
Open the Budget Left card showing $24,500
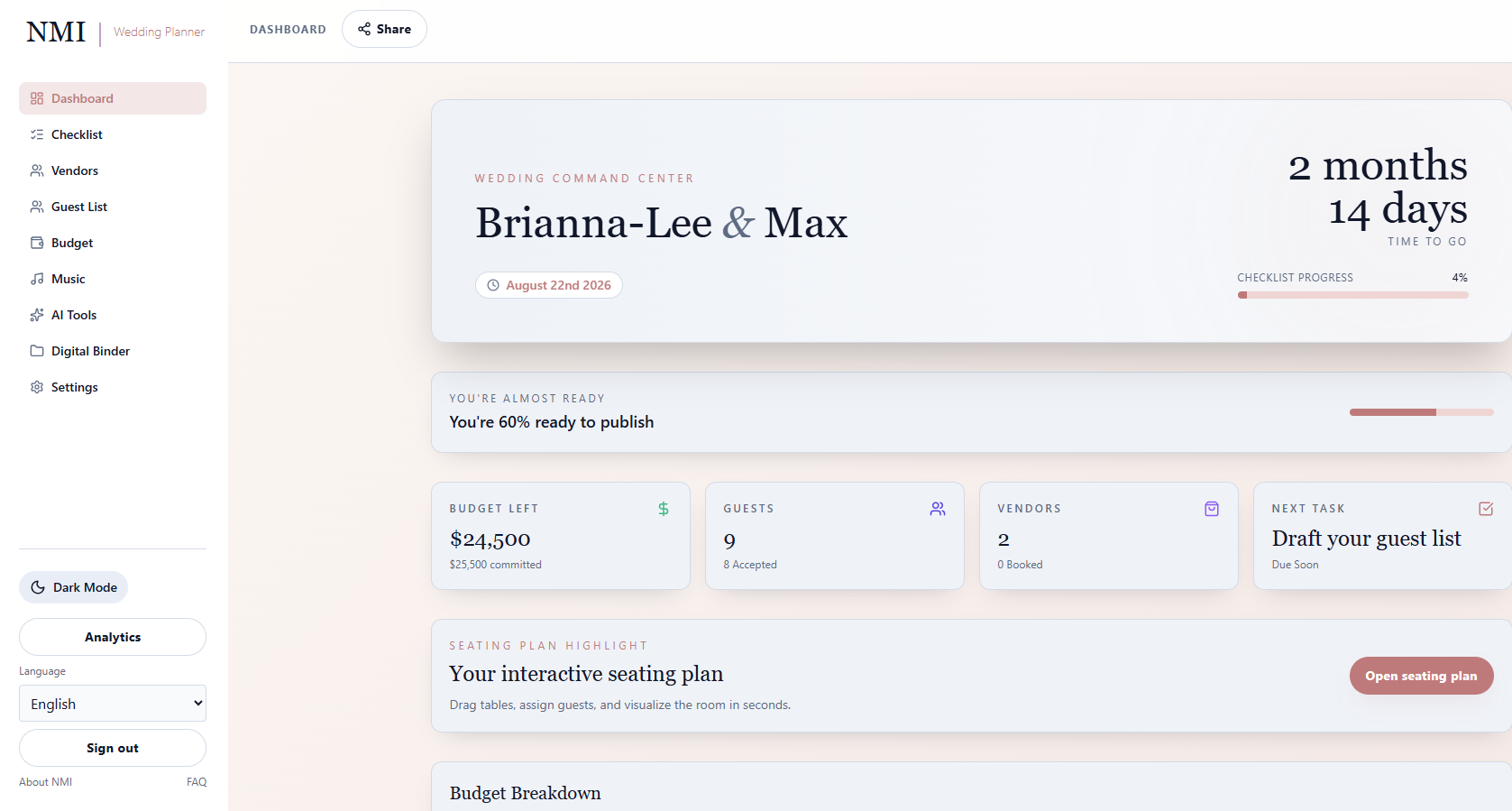click(x=561, y=536)
